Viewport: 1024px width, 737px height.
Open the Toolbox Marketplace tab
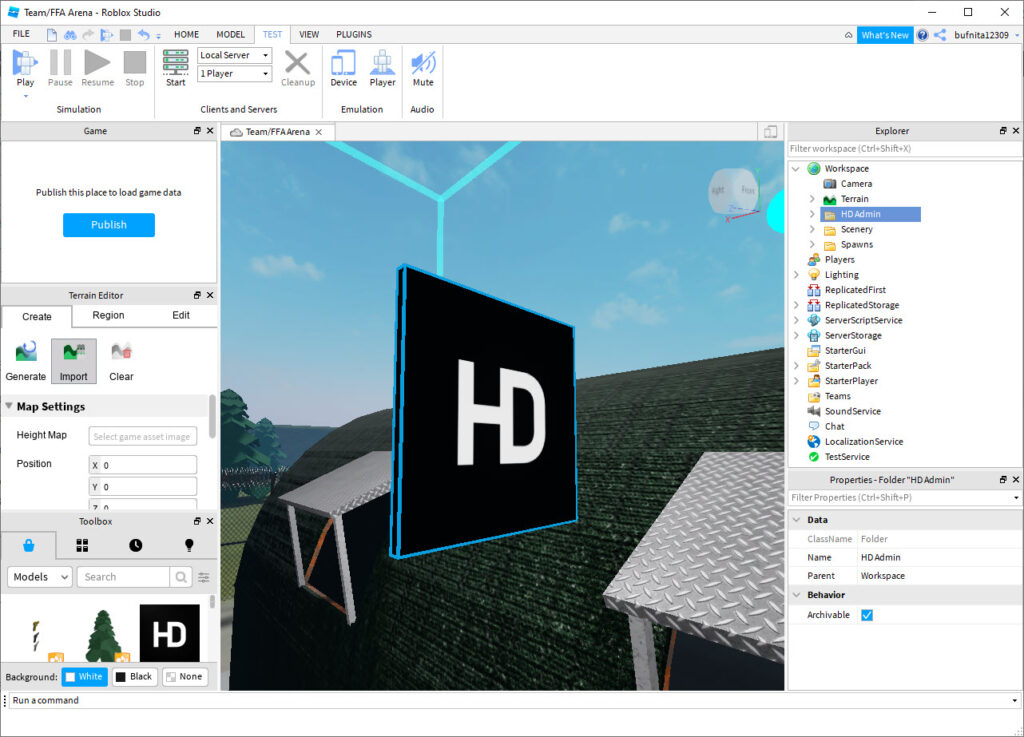pos(29,545)
